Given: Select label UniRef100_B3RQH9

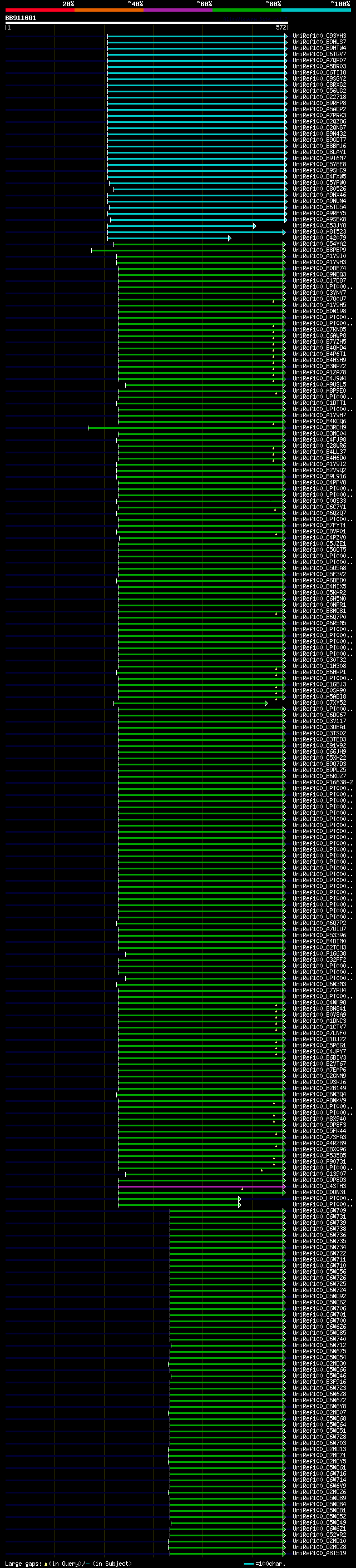Looking at the screenshot, I should [319, 427].
